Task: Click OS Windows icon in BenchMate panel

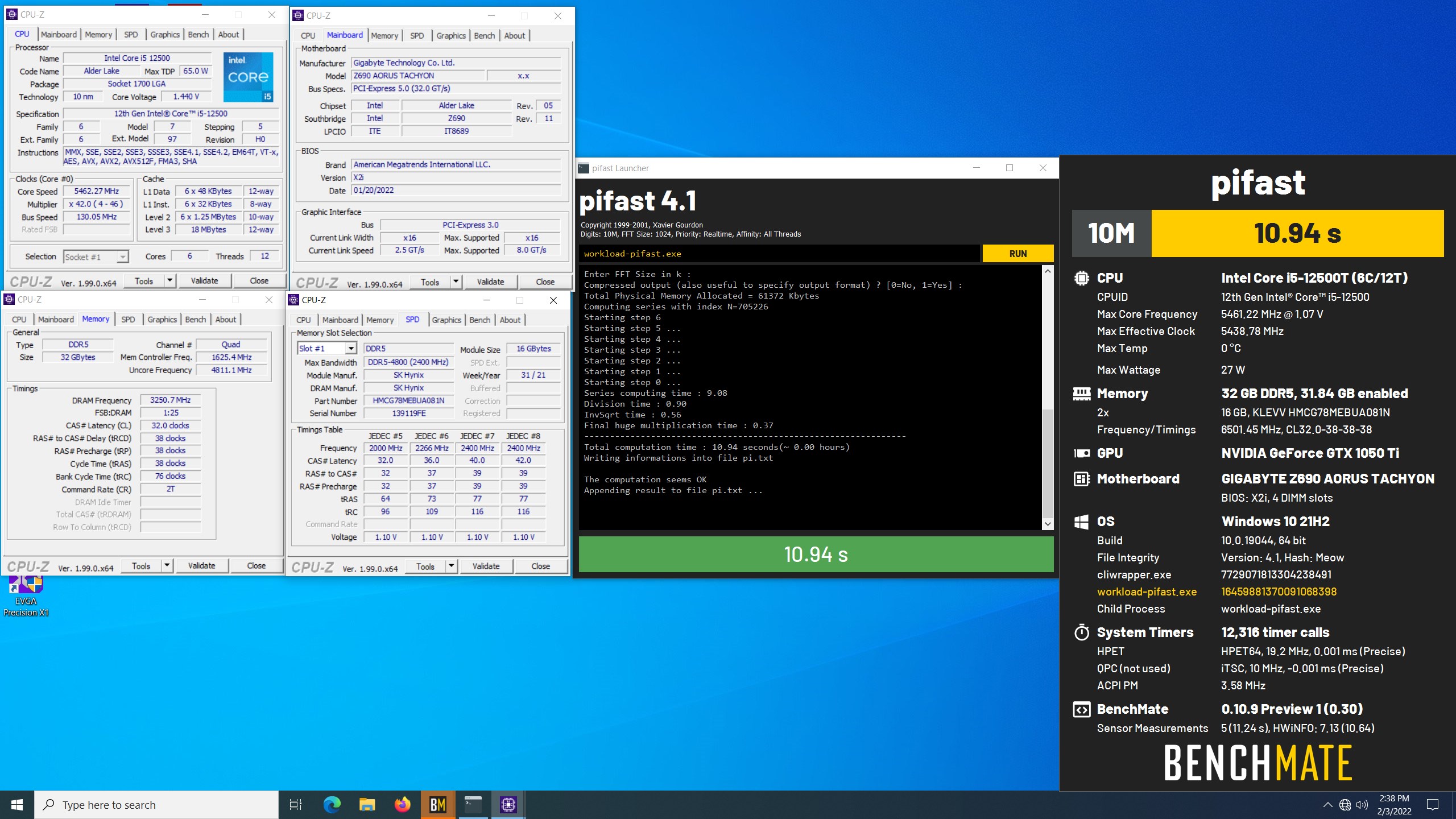Action: pyautogui.click(x=1081, y=522)
